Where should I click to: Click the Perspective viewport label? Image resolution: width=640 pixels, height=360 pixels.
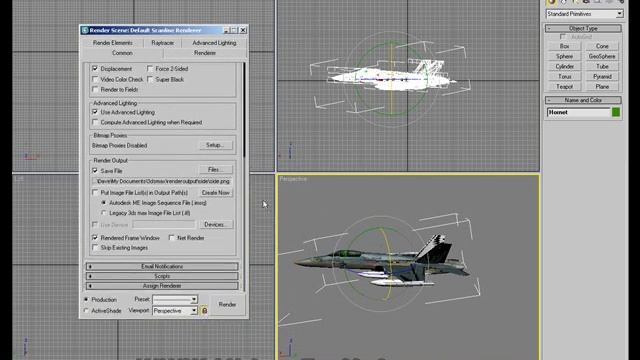tap(293, 179)
